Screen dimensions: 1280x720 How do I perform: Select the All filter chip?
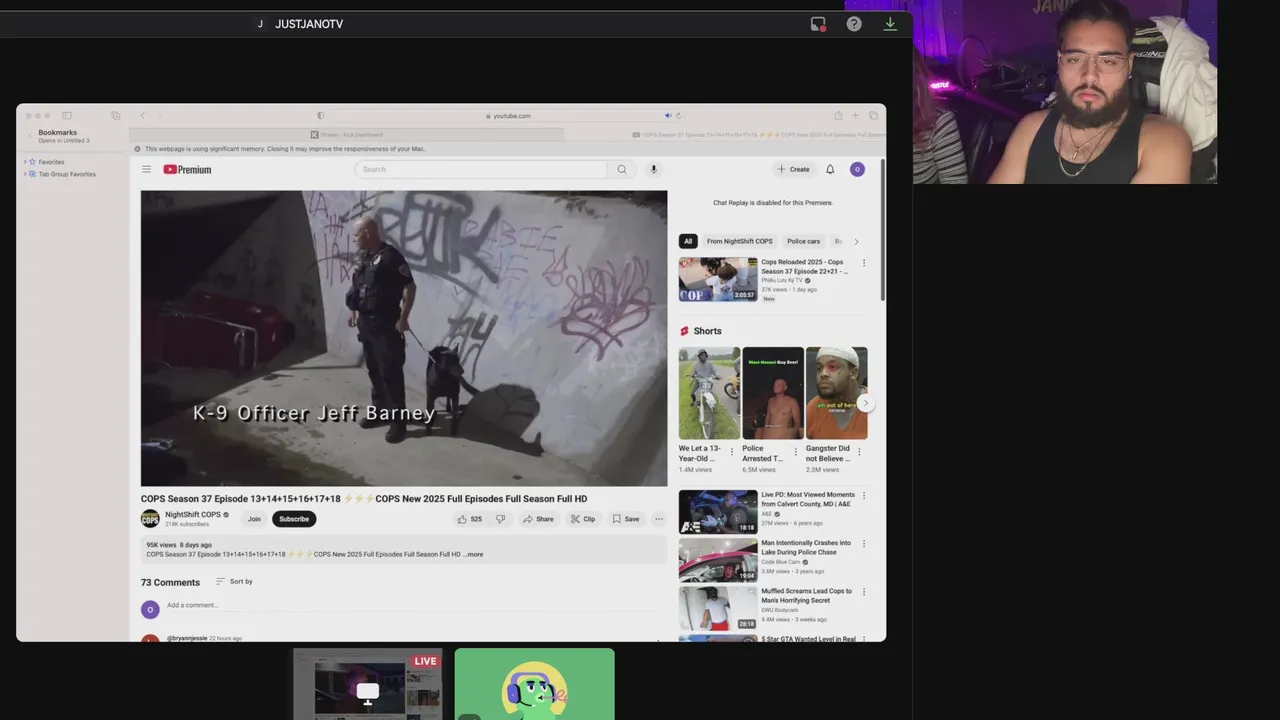(x=687, y=241)
